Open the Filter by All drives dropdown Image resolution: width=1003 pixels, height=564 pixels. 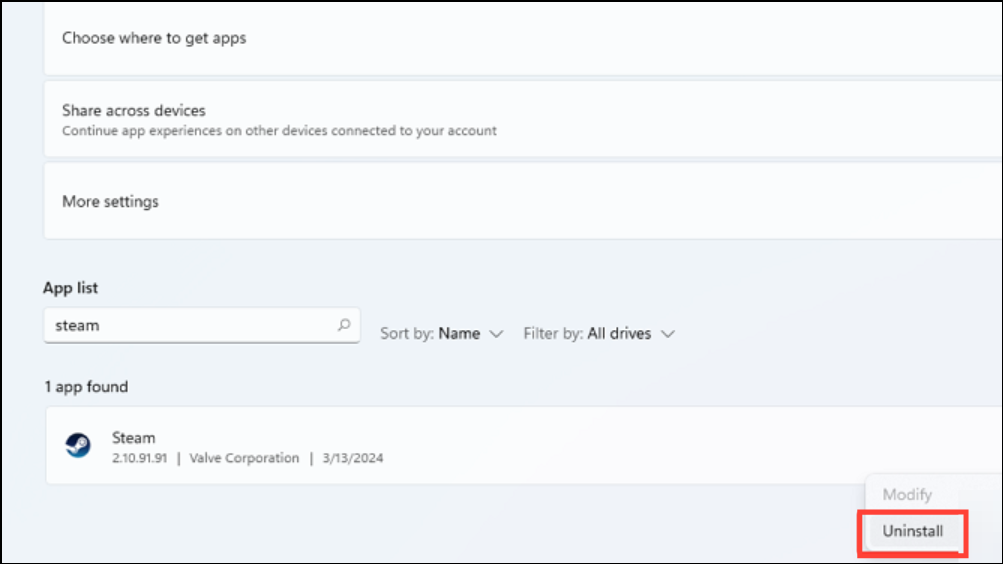(599, 333)
